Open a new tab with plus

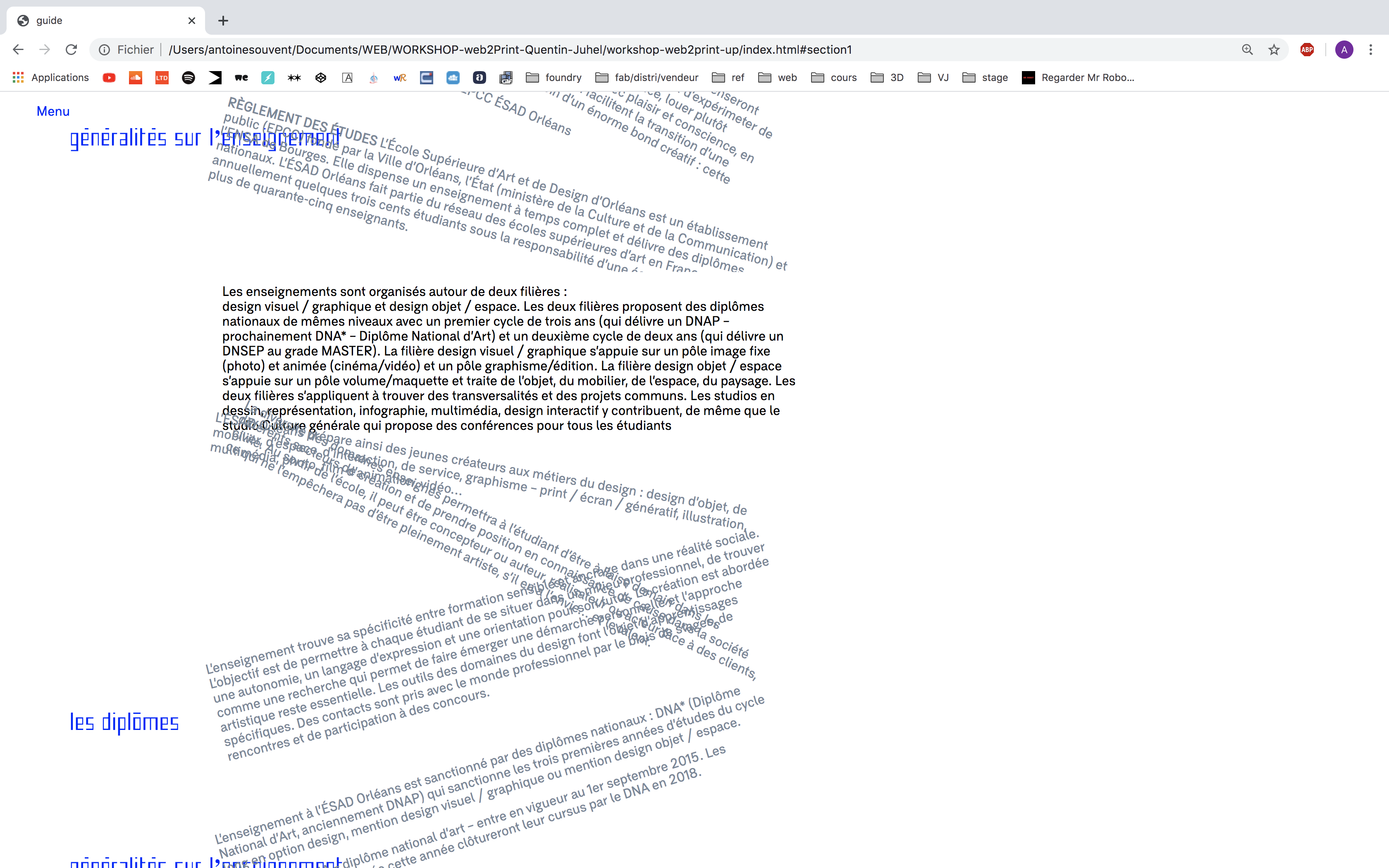tap(223, 21)
